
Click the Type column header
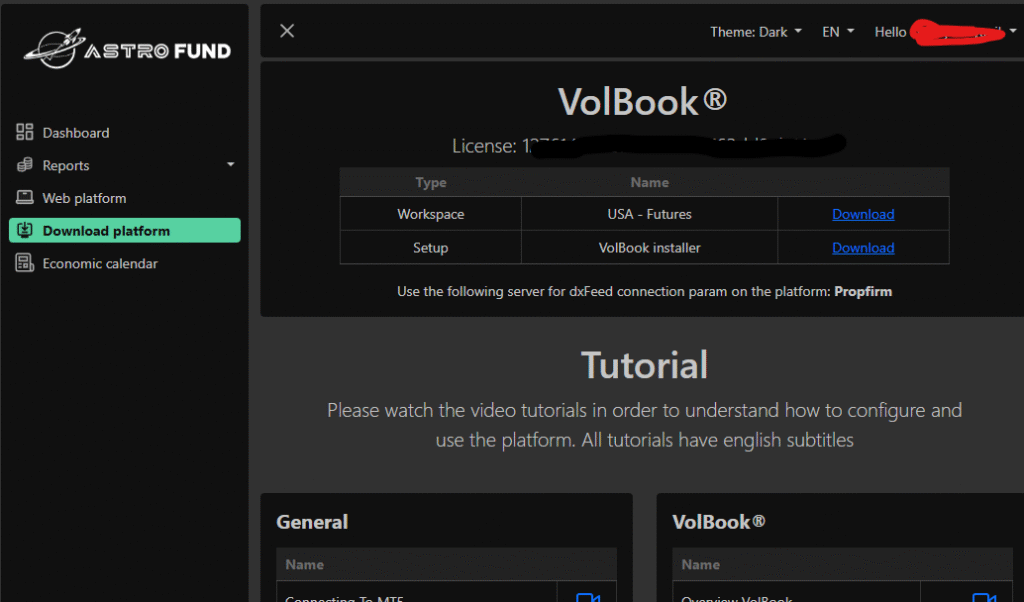[x=431, y=182]
